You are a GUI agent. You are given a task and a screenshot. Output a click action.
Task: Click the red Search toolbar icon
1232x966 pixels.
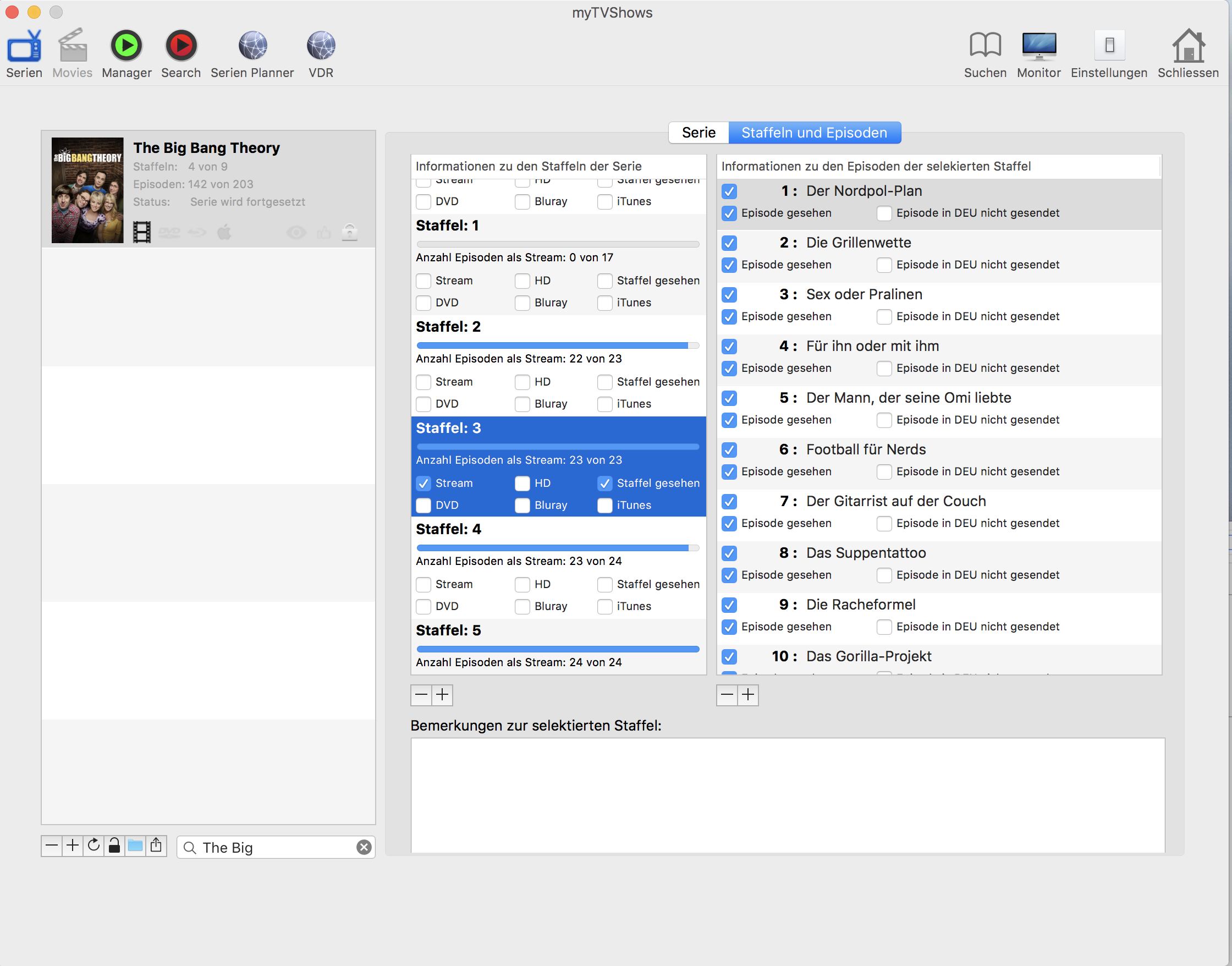[181, 46]
